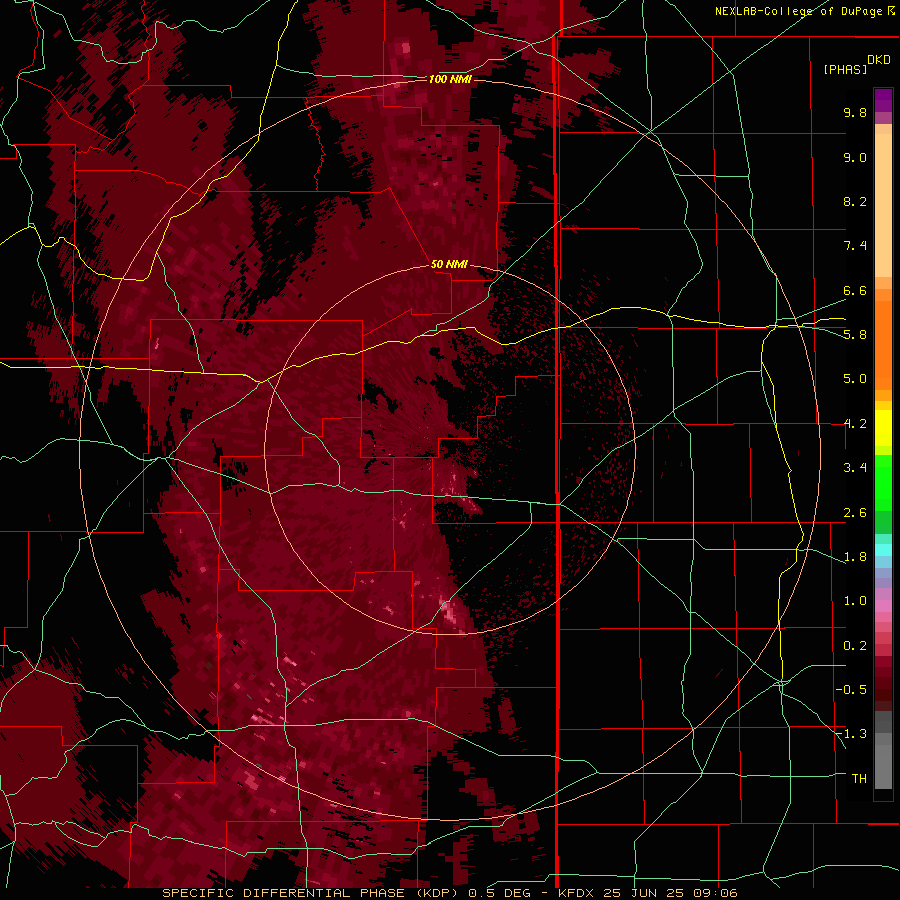Click the 8.2 scale value
The image size is (900, 900).
[855, 201]
